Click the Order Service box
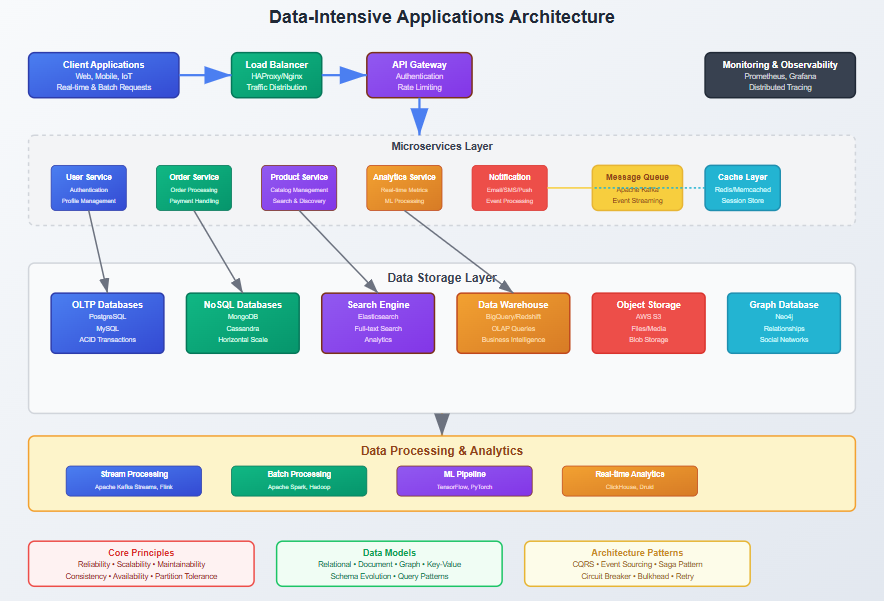Screen dimensions: 884x603 [194, 188]
